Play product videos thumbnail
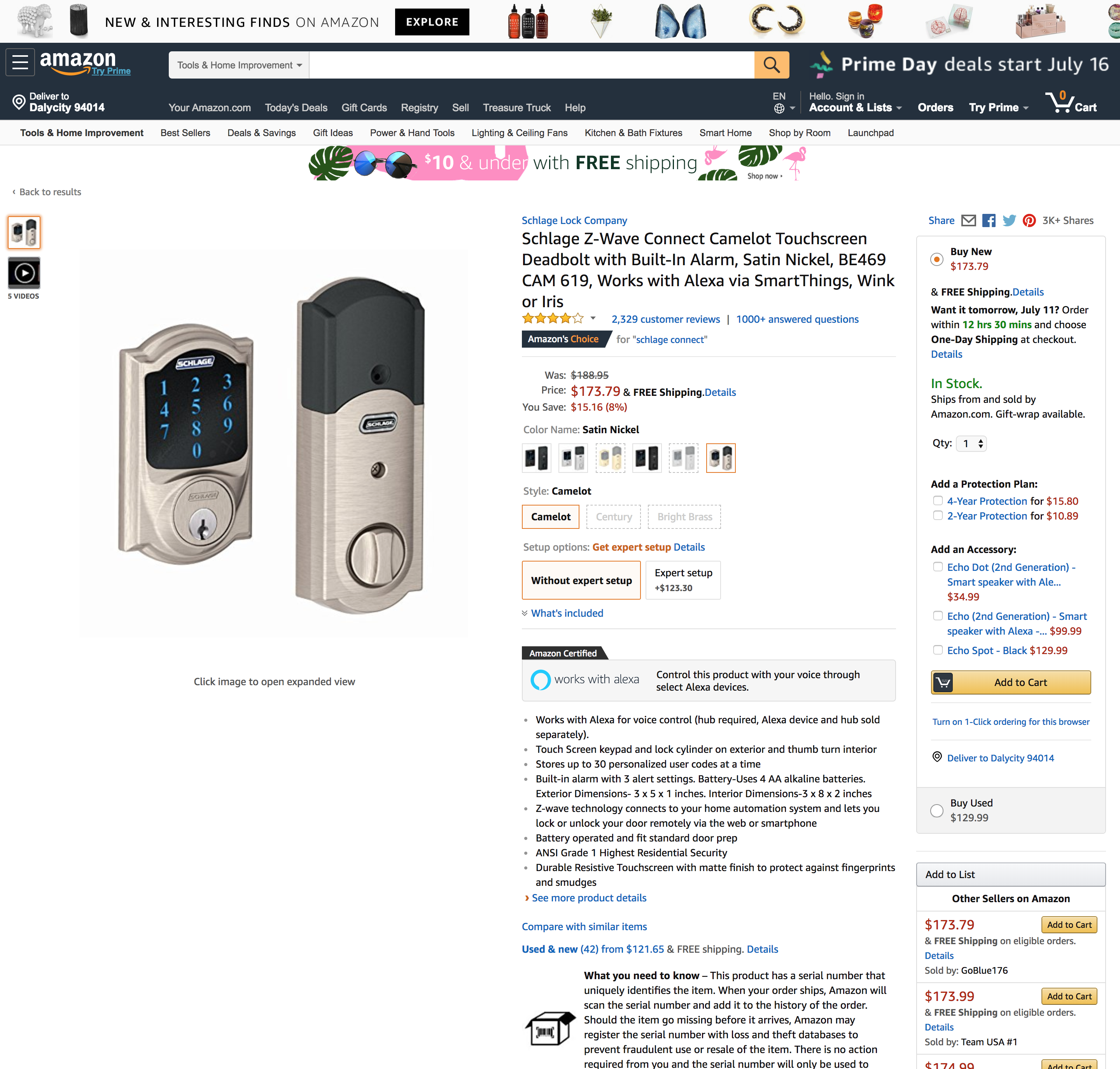Screen dimensions: 1120x1069 click(x=24, y=273)
